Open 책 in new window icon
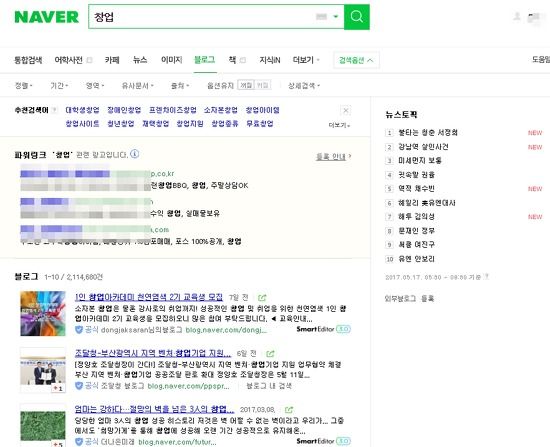 242,60
